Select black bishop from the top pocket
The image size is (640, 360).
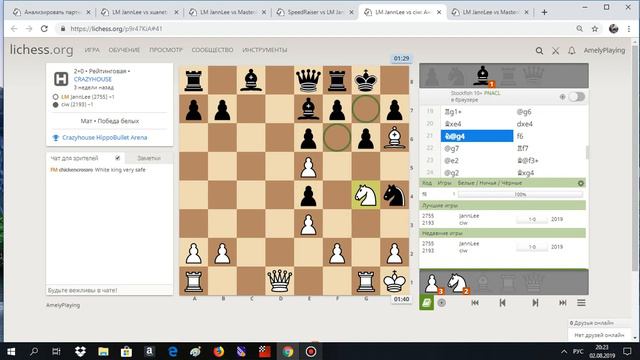click(x=483, y=76)
